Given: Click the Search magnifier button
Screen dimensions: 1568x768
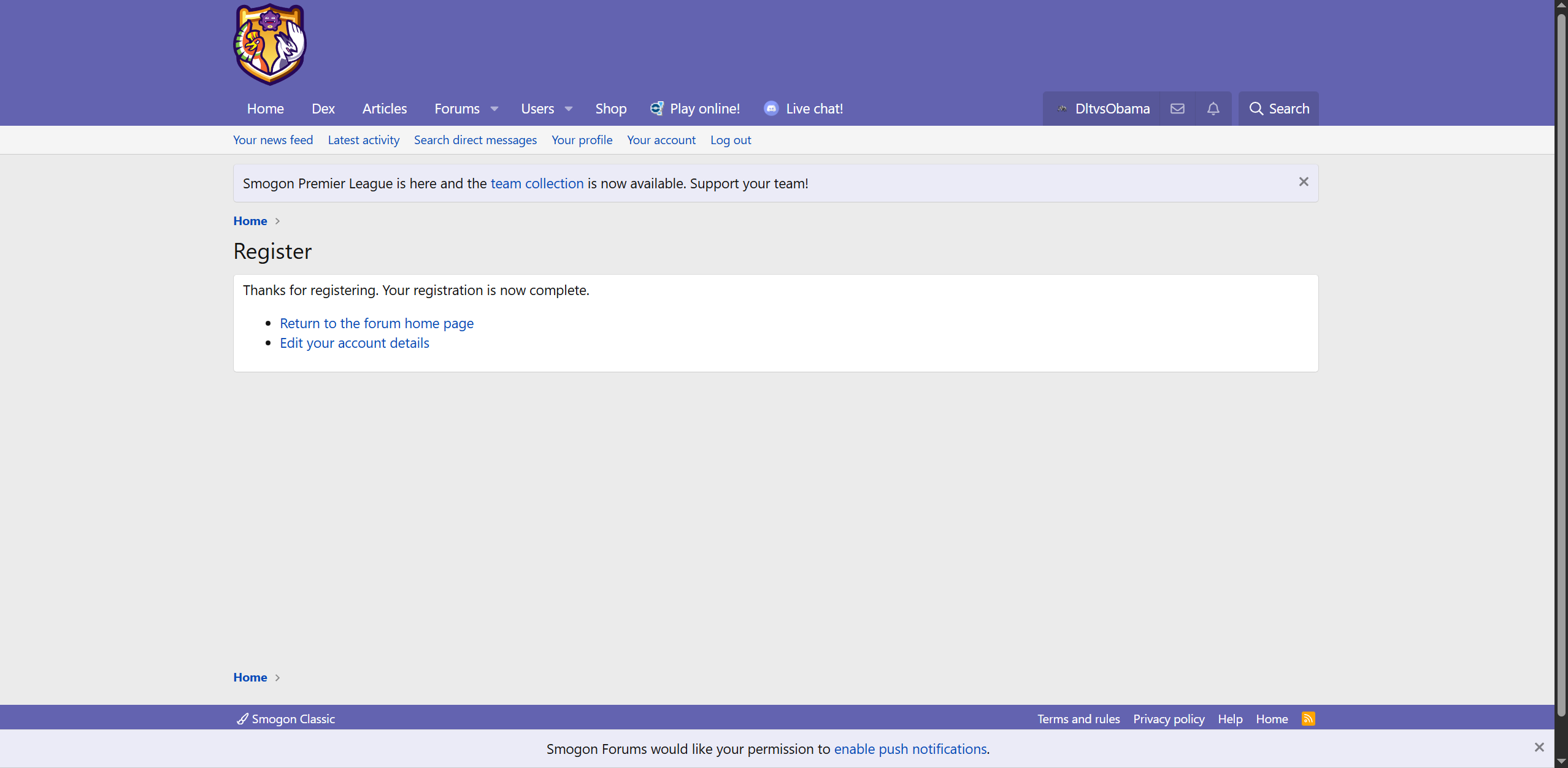Looking at the screenshot, I should pyautogui.click(x=1278, y=109).
